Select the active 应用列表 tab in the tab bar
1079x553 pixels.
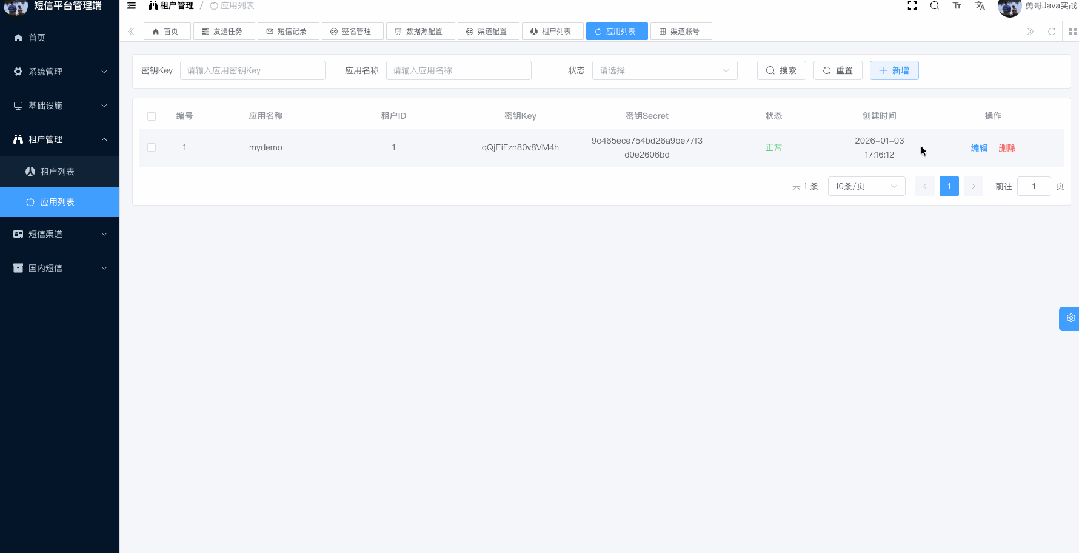coord(617,31)
